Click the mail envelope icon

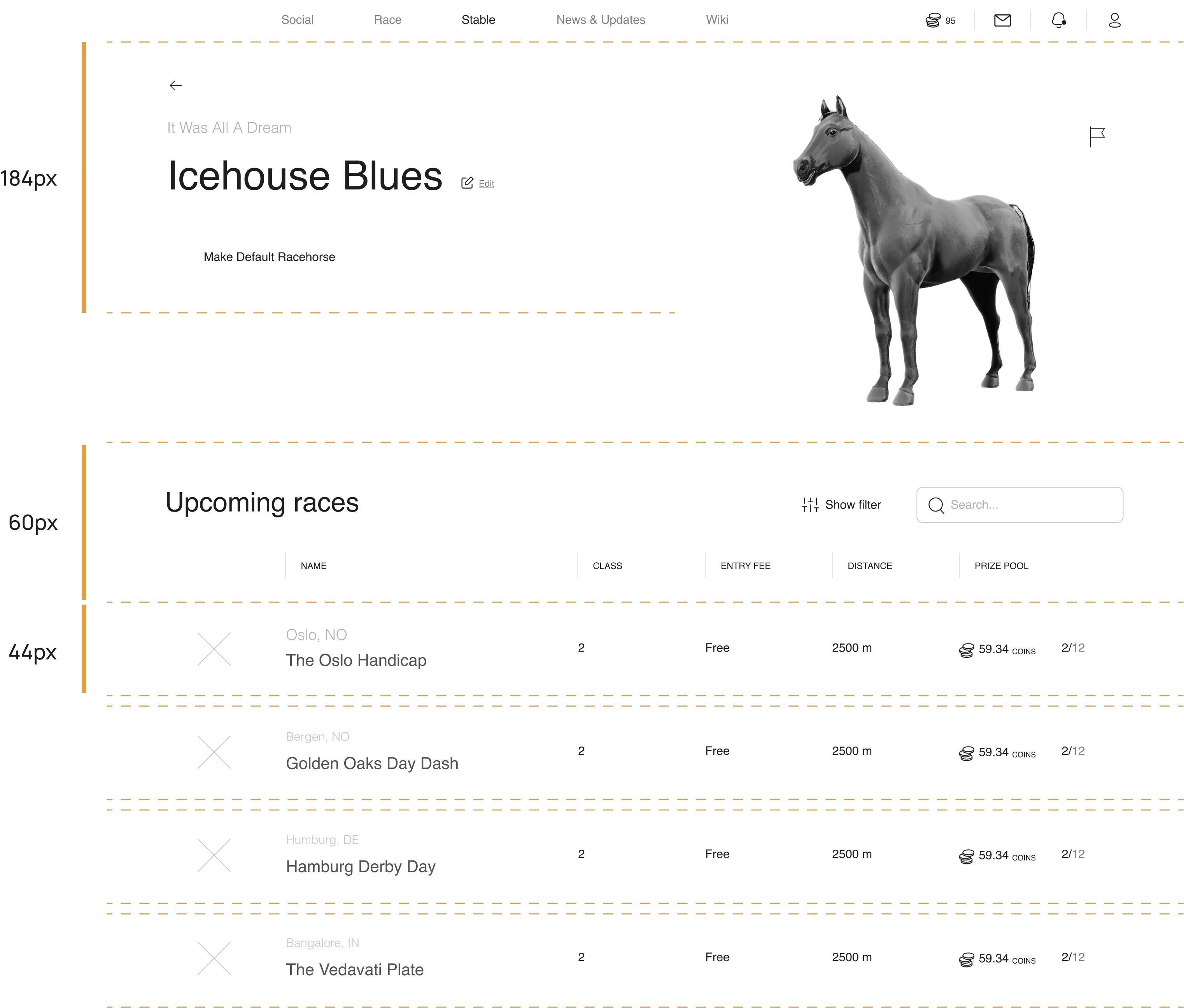click(1003, 20)
